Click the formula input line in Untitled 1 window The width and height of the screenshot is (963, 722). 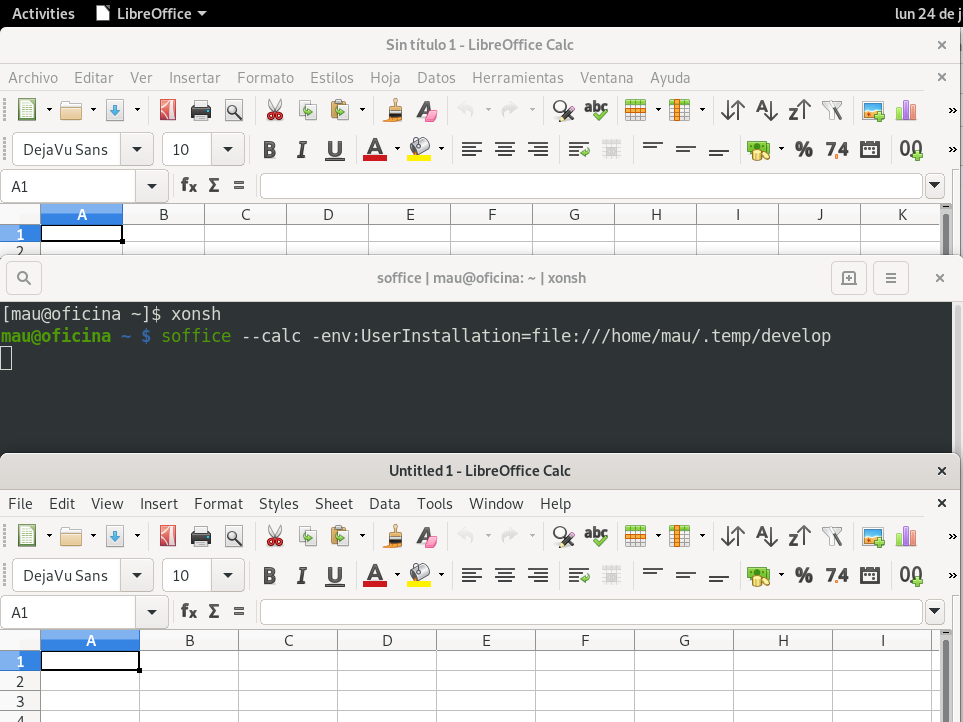590,612
